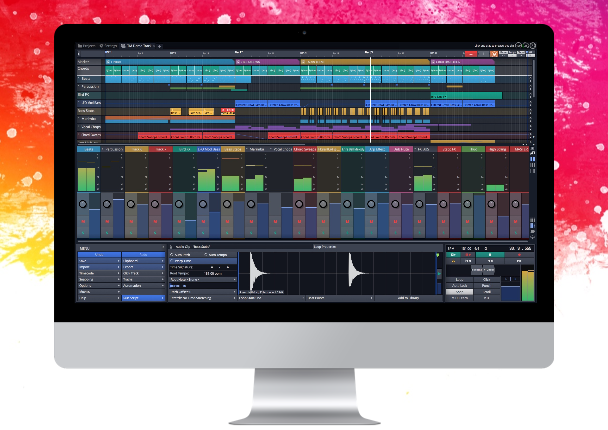Click the red button in the top-right toolbar
The image size is (608, 430).
pos(471,54)
